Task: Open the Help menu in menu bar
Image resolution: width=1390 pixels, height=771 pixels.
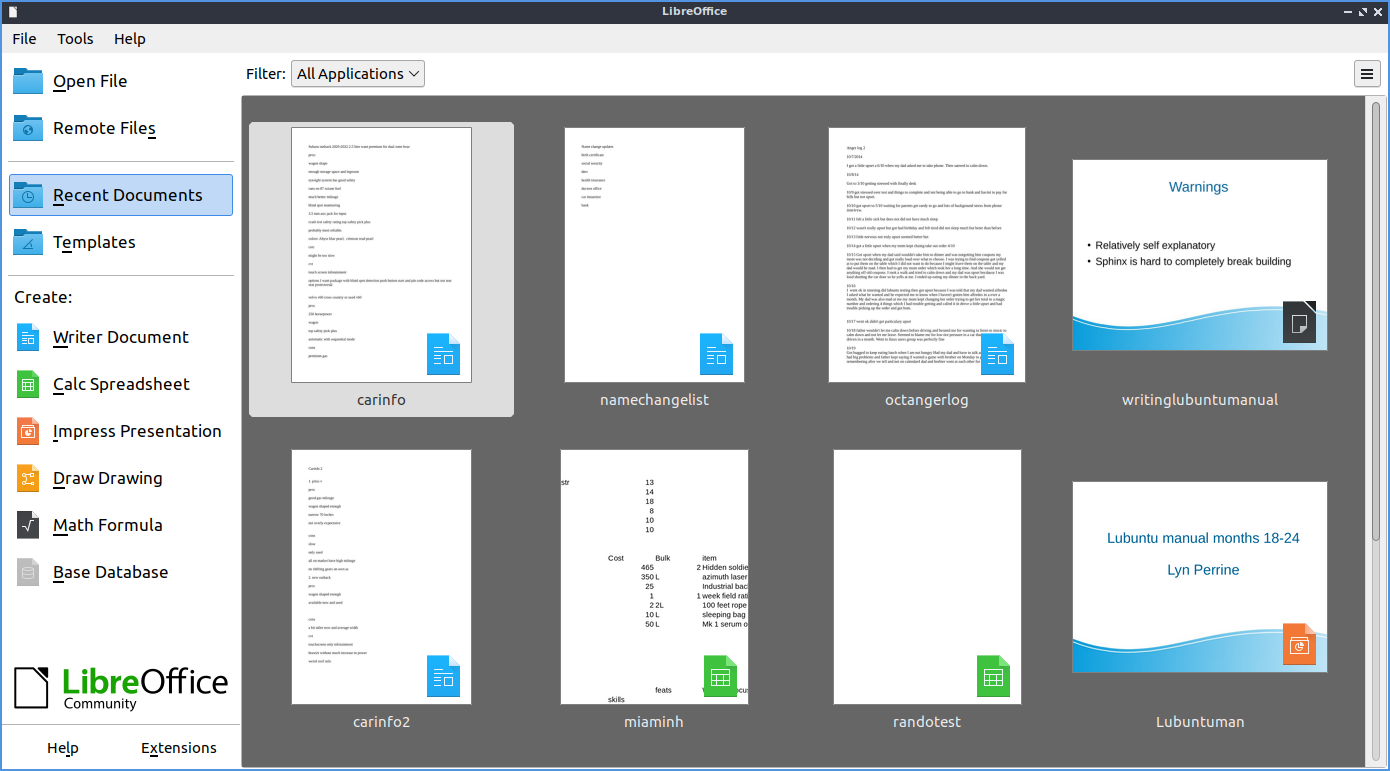Action: coord(130,39)
